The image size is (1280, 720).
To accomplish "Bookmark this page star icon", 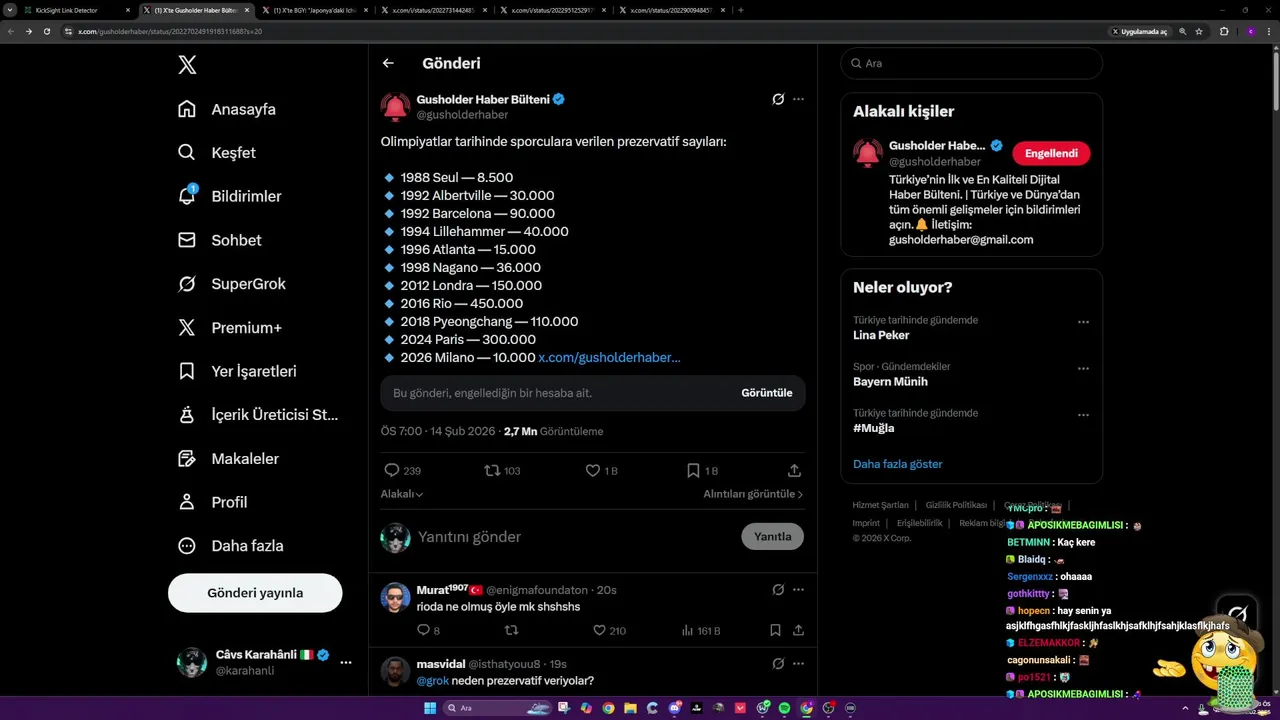I will pos(1199,31).
